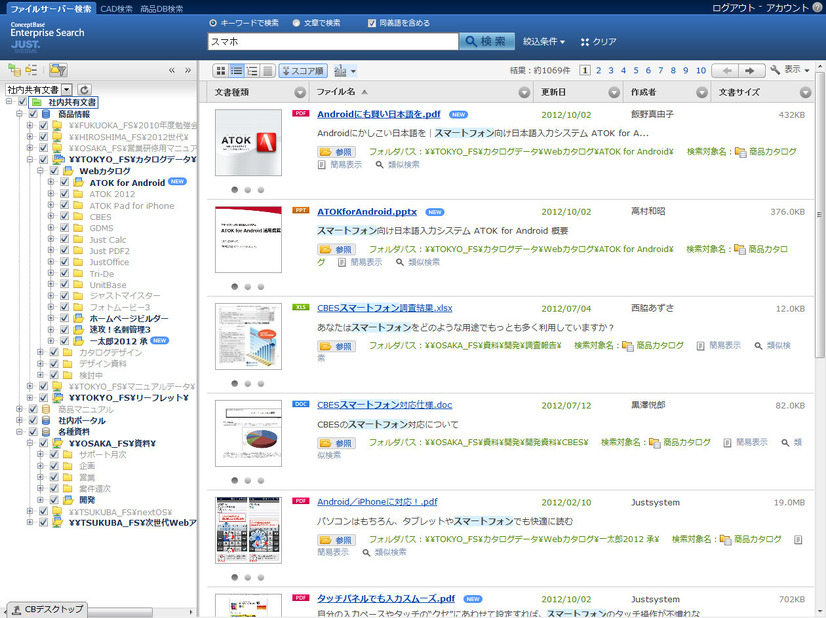Select the 一太郎2012 承 tree folder

pyautogui.click(x=118, y=341)
